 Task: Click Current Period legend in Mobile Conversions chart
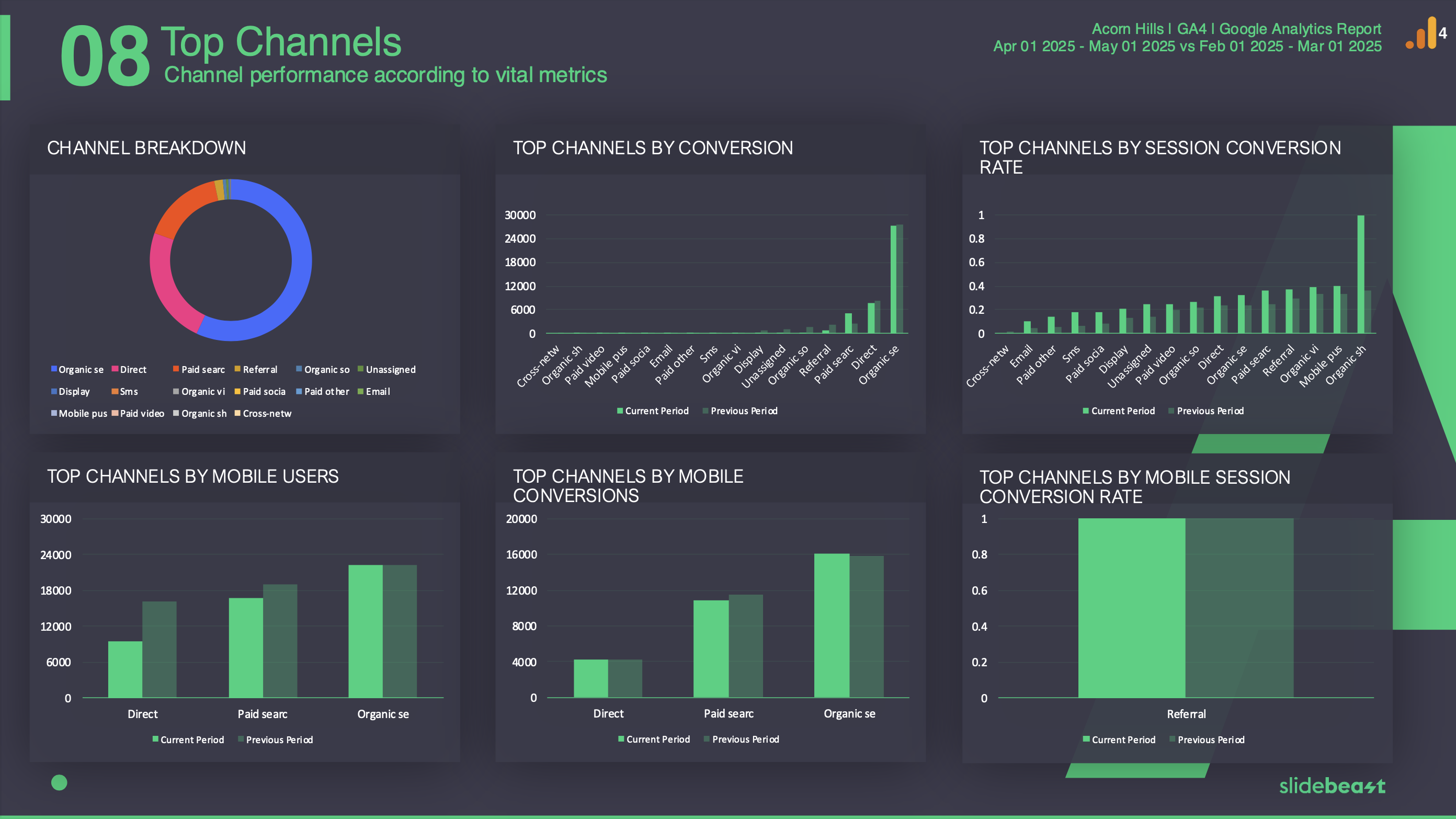654,740
